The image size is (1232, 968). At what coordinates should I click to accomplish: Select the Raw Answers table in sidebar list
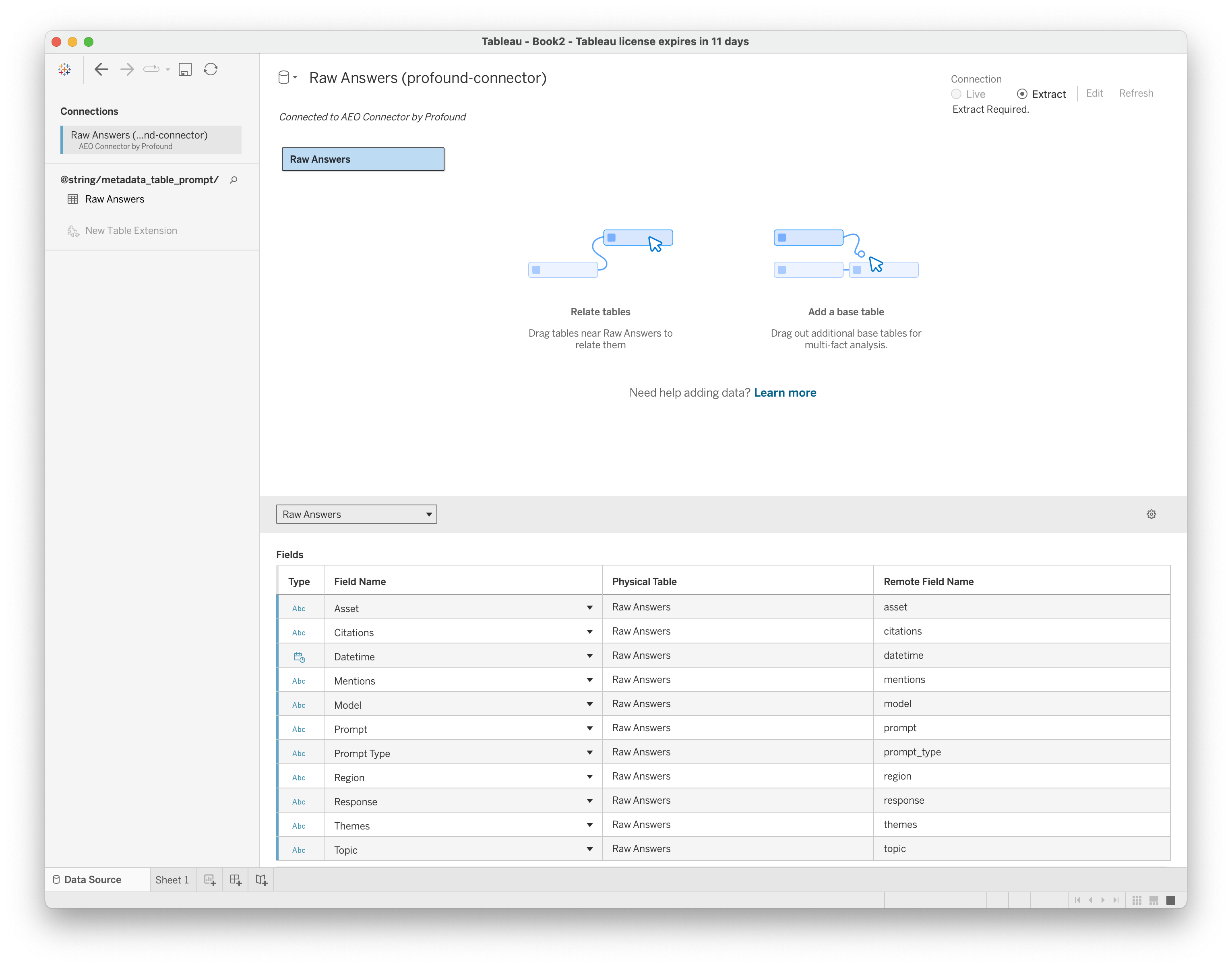click(114, 199)
